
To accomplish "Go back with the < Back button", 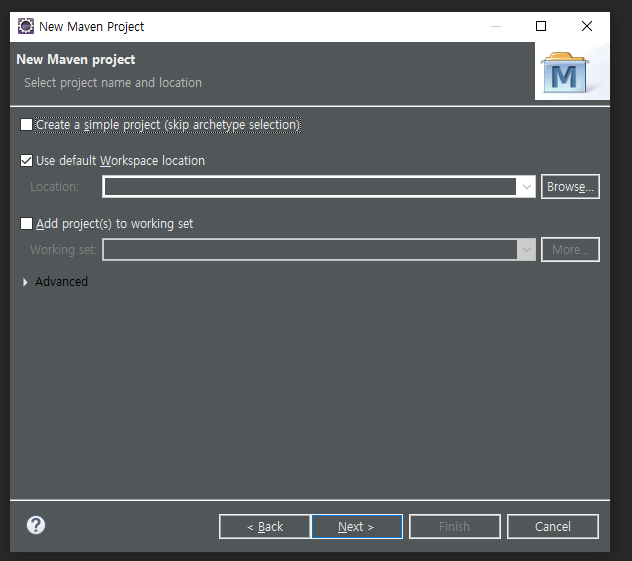I will pos(265,526).
